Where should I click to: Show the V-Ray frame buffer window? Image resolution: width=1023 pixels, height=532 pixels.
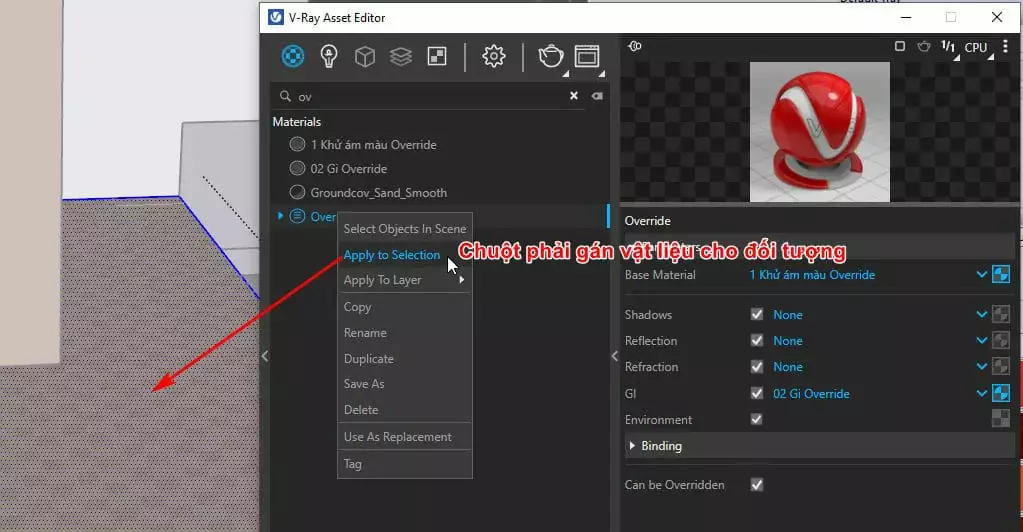point(586,56)
